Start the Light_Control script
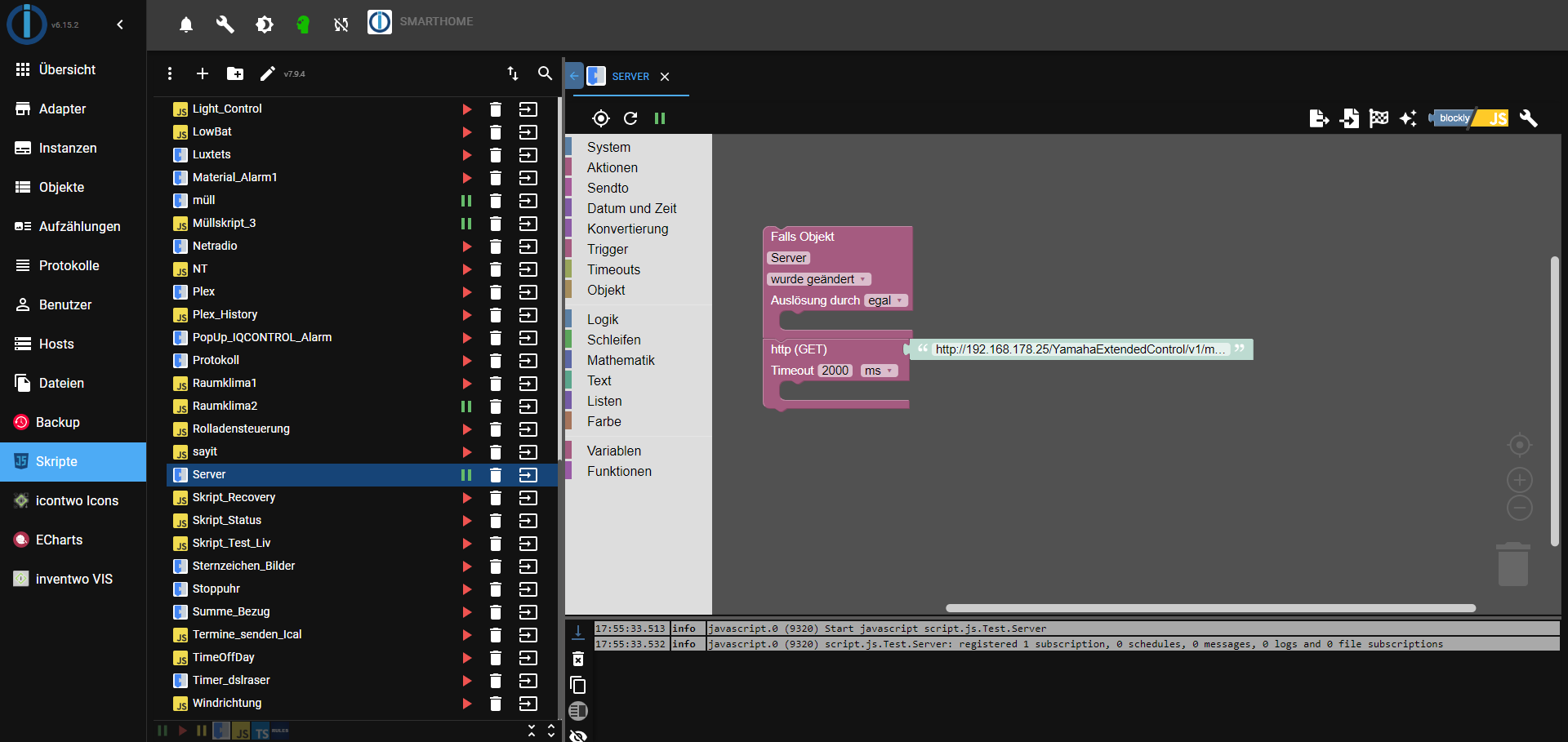 point(466,109)
